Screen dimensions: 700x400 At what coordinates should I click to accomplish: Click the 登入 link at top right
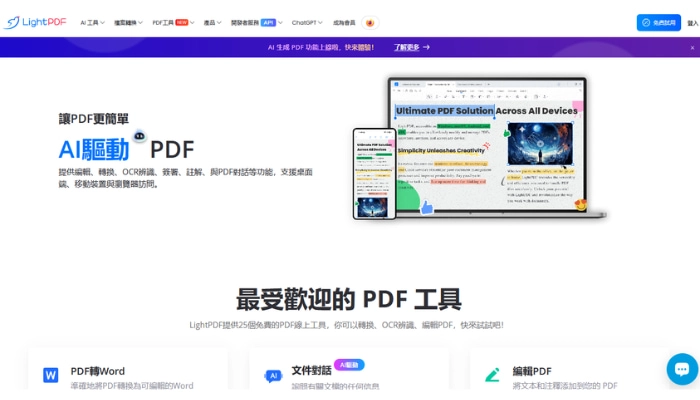[692, 22]
